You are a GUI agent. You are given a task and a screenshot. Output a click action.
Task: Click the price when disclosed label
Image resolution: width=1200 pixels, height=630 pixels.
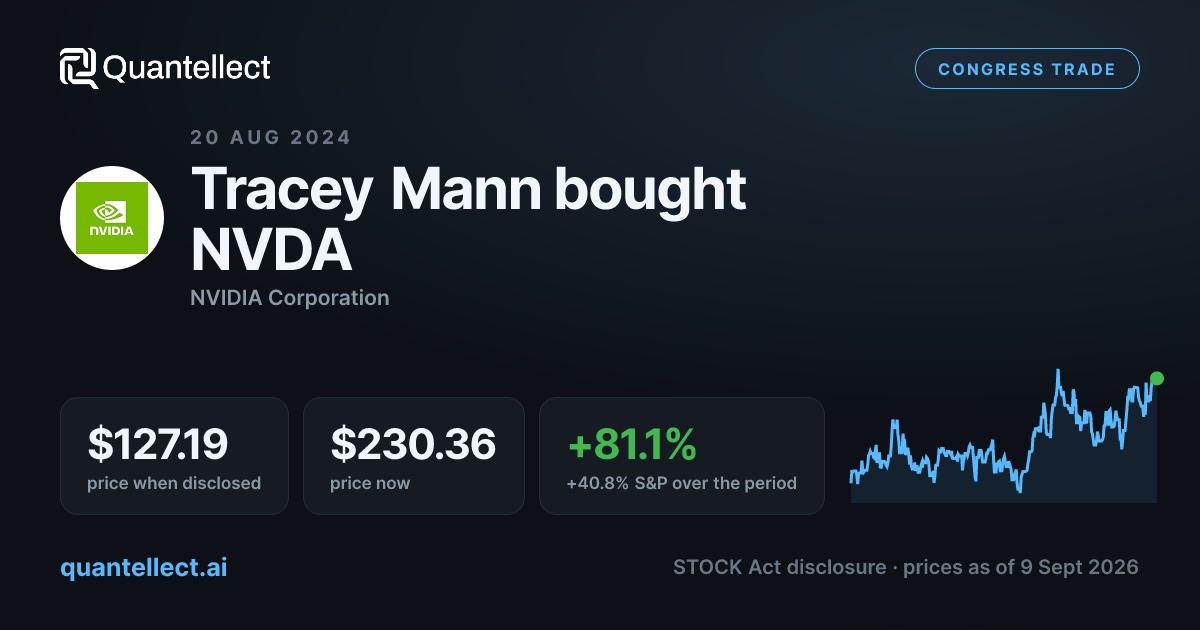(x=174, y=483)
